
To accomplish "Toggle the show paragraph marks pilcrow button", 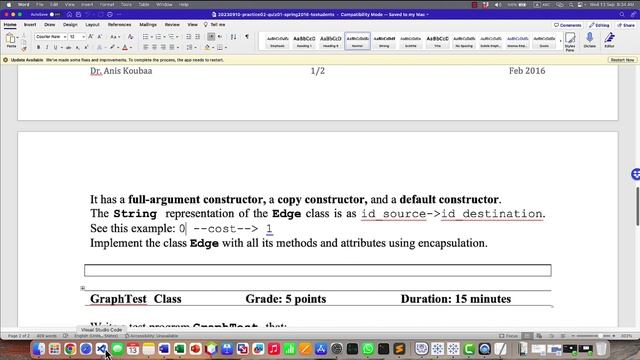I will [x=247, y=37].
